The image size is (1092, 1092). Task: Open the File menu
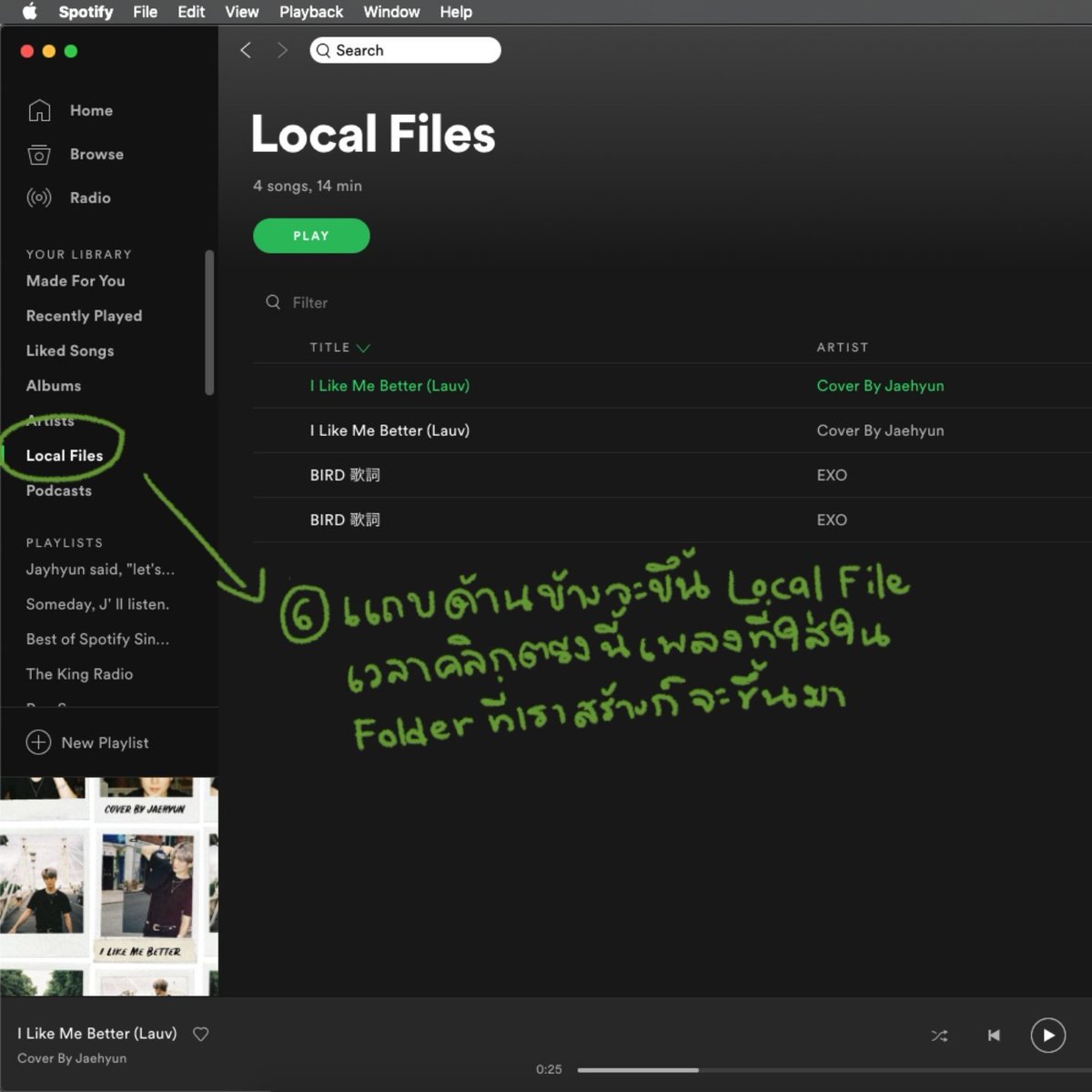coord(145,12)
